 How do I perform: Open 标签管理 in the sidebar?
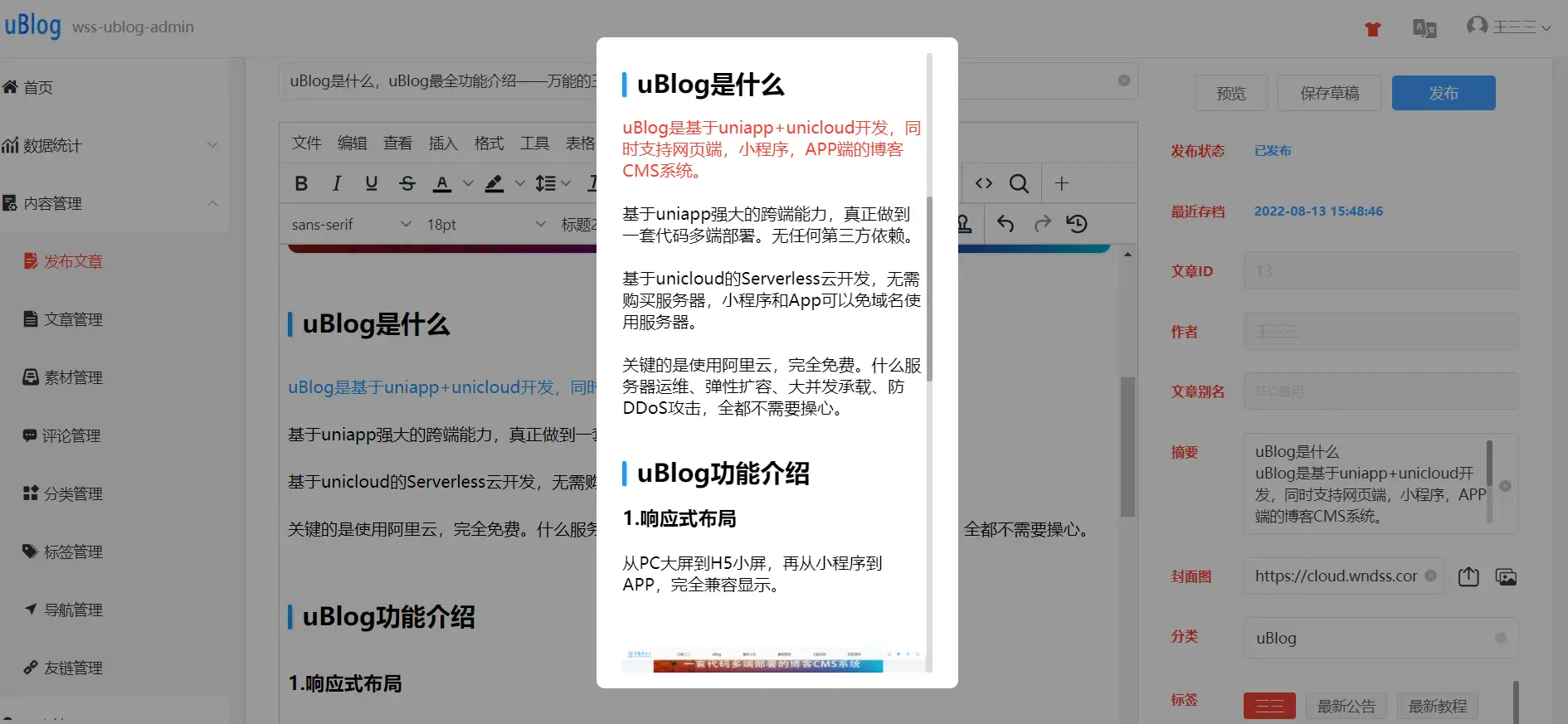114,552
